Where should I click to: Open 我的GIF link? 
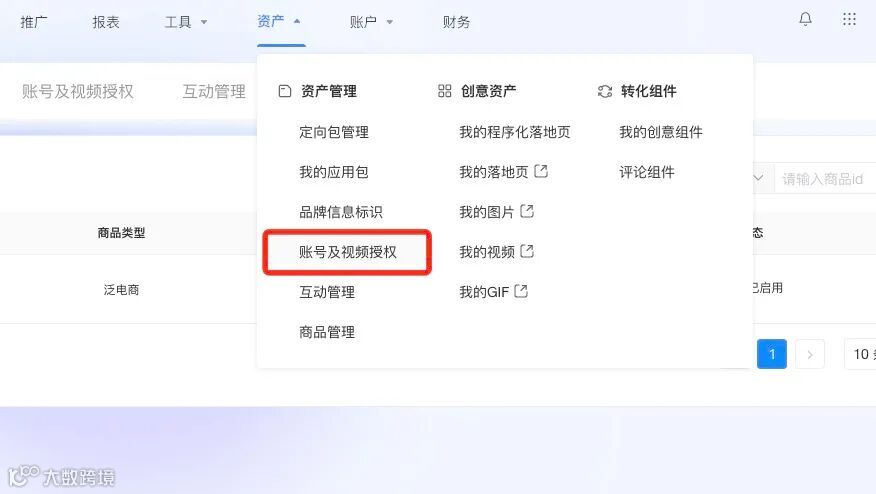coord(484,292)
